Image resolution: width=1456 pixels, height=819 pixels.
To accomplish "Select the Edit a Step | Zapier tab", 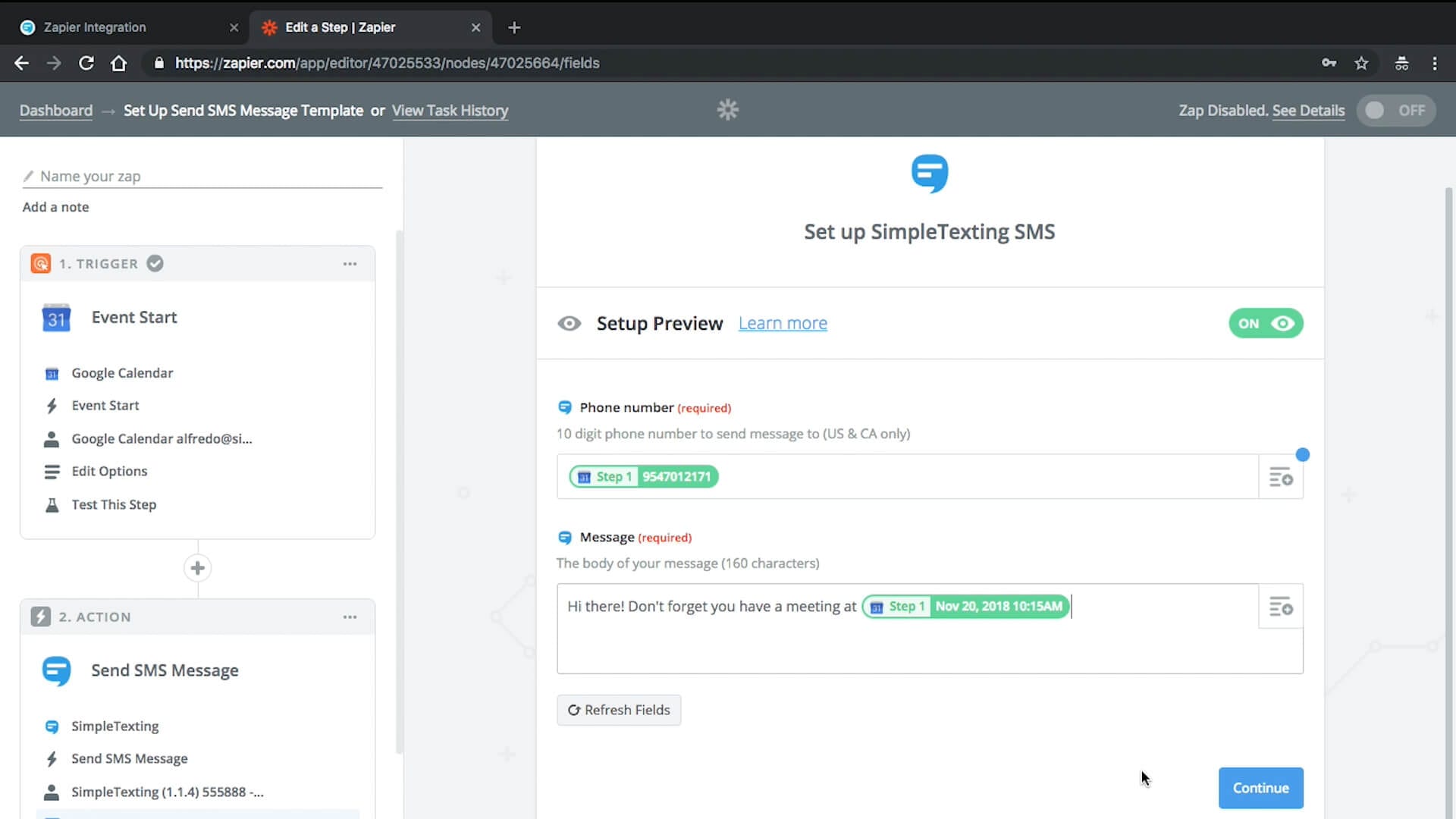I will click(370, 27).
